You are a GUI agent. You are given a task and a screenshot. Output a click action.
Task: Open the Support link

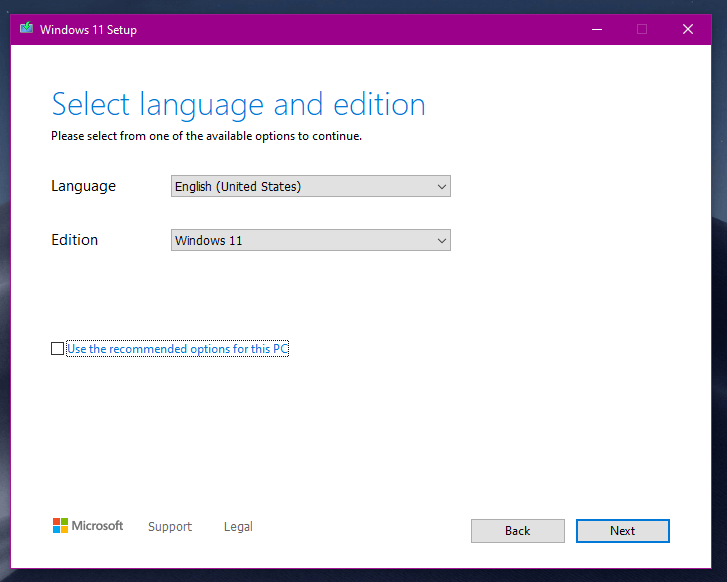pos(170,527)
